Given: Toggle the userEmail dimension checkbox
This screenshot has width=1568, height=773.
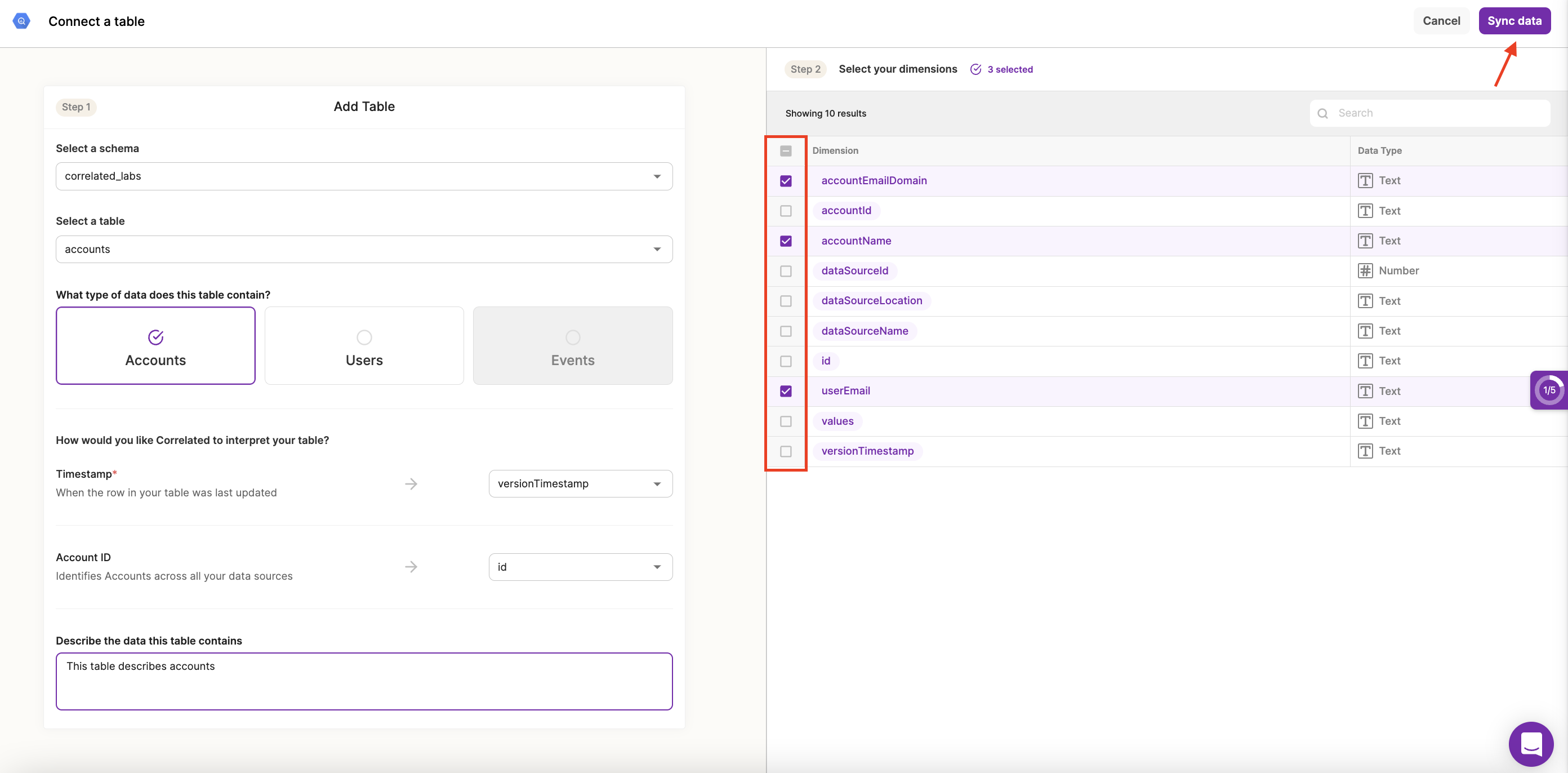Looking at the screenshot, I should tap(786, 391).
